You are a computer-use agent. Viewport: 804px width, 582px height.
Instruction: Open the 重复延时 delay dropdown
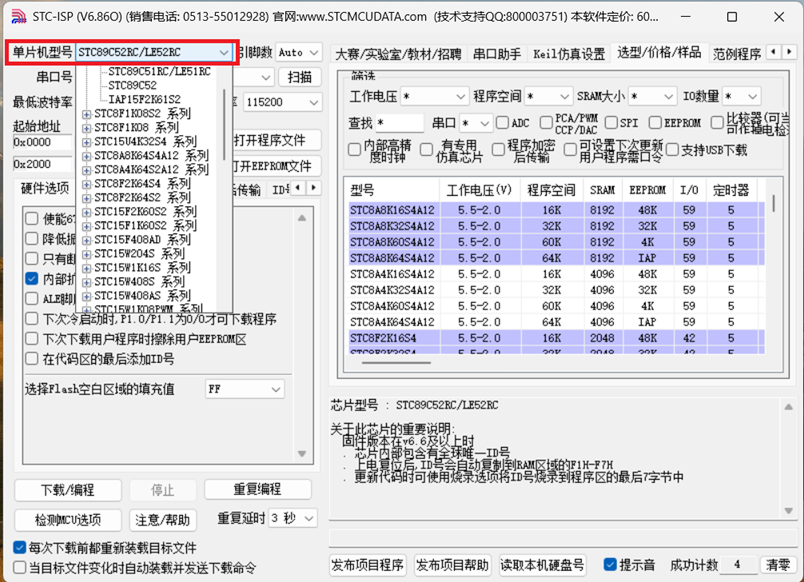coord(314,519)
